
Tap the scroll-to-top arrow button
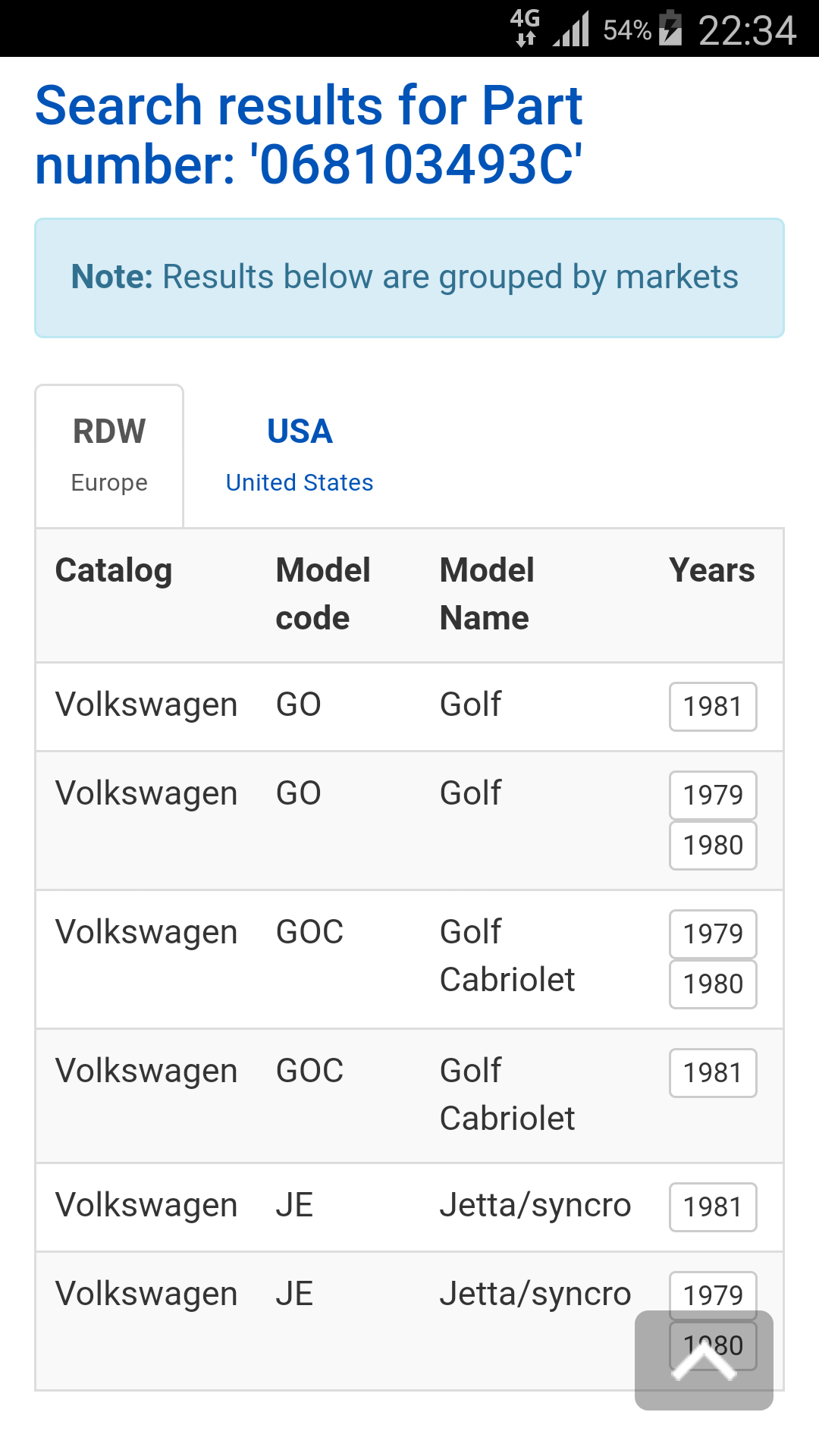click(x=704, y=1360)
